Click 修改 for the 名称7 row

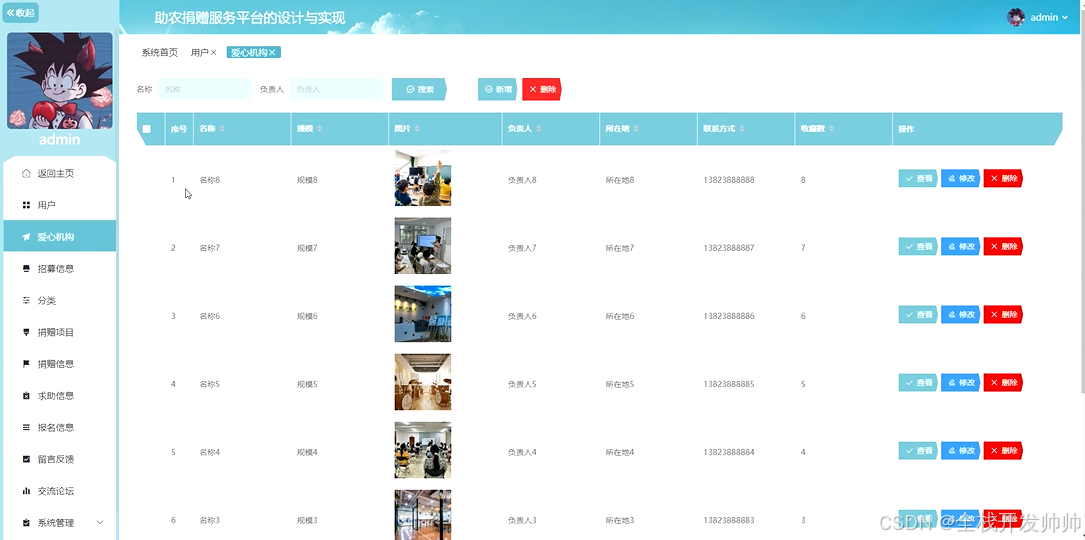(x=960, y=246)
